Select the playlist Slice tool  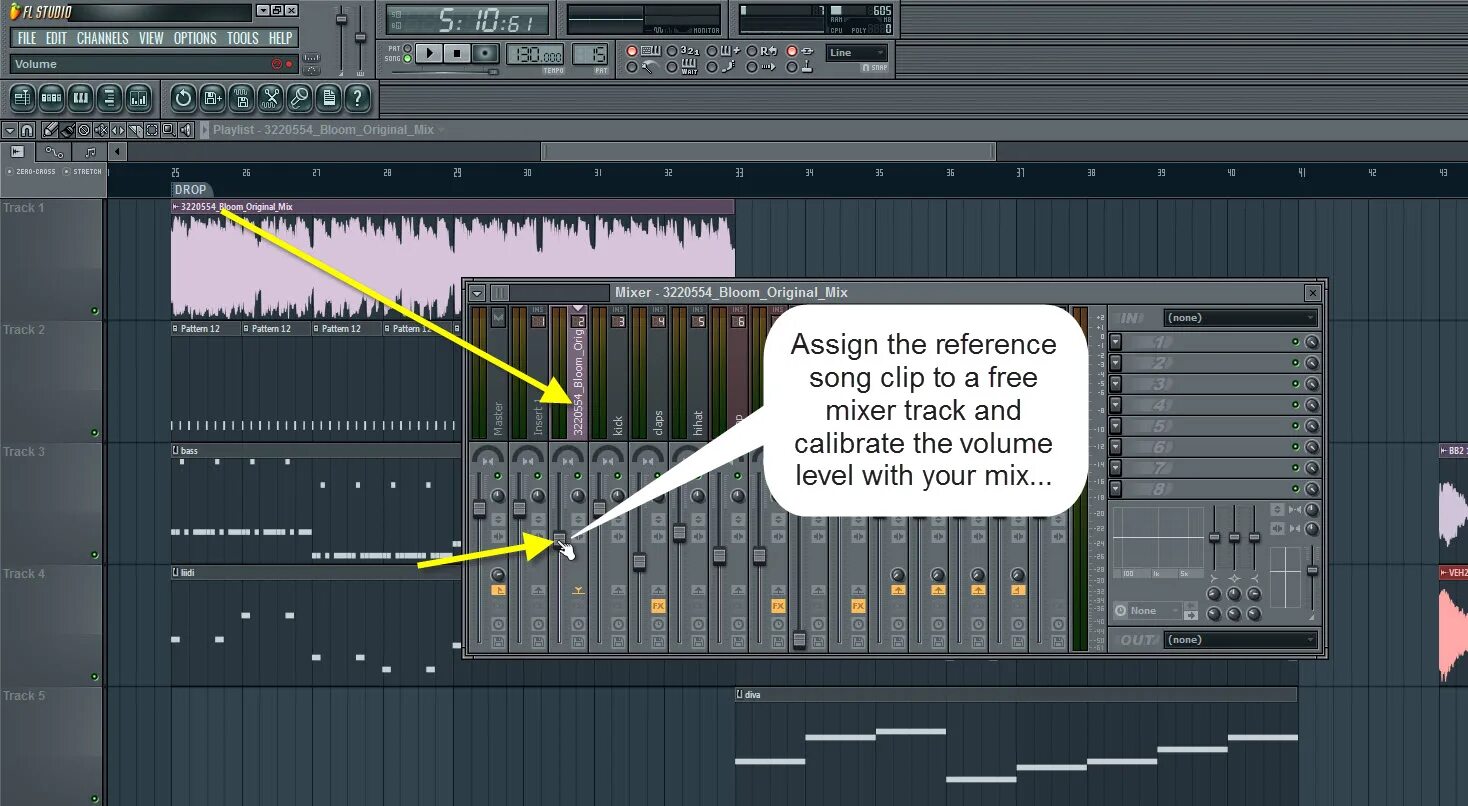pyautogui.click(x=135, y=130)
